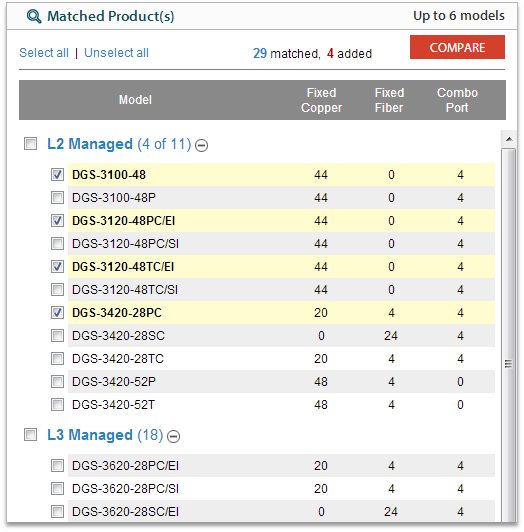This screenshot has height=532, width=524.
Task: Select the DGS-3420-28TC model name
Action: [x=118, y=359]
